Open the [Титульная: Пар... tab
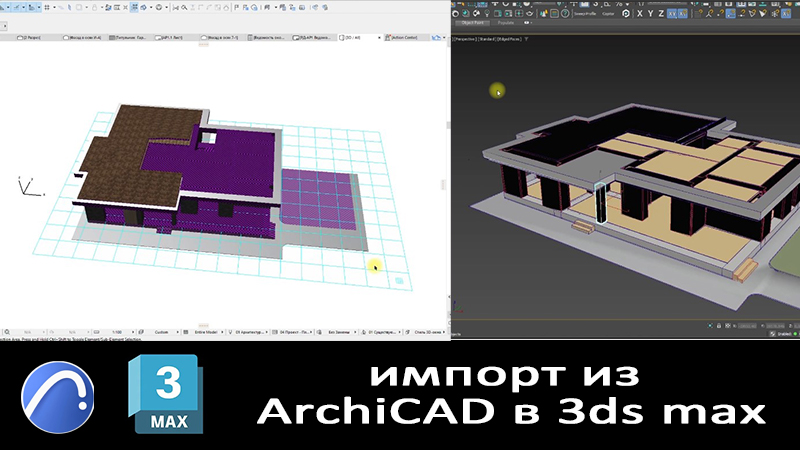 pos(128,37)
